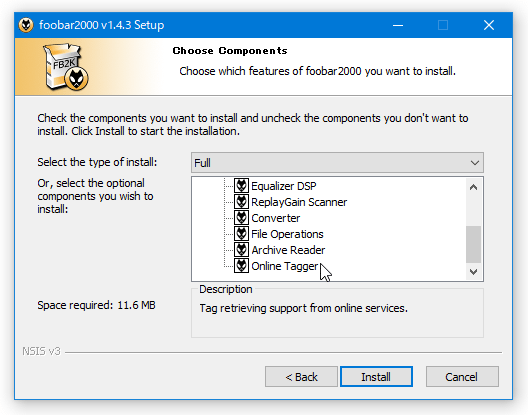528x415 pixels.
Task: Select the Archive Reader label
Action: pos(288,250)
